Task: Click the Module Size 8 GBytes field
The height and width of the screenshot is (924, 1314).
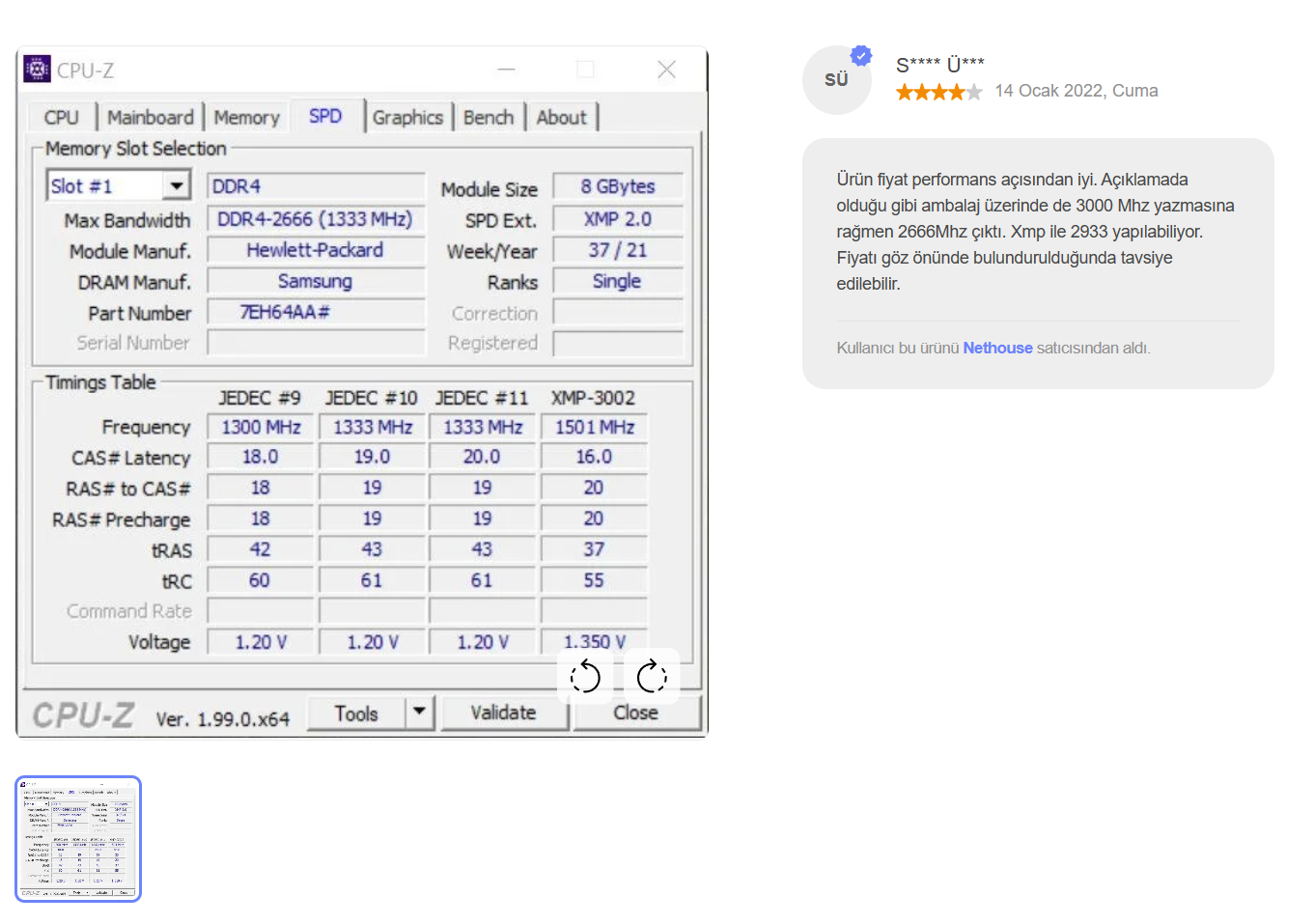Action: point(618,186)
